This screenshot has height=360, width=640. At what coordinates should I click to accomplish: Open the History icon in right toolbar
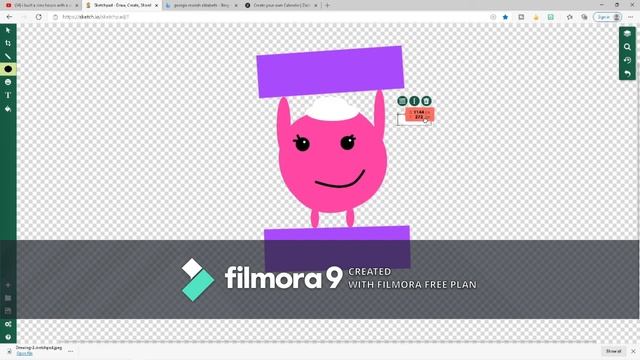[x=627, y=60]
